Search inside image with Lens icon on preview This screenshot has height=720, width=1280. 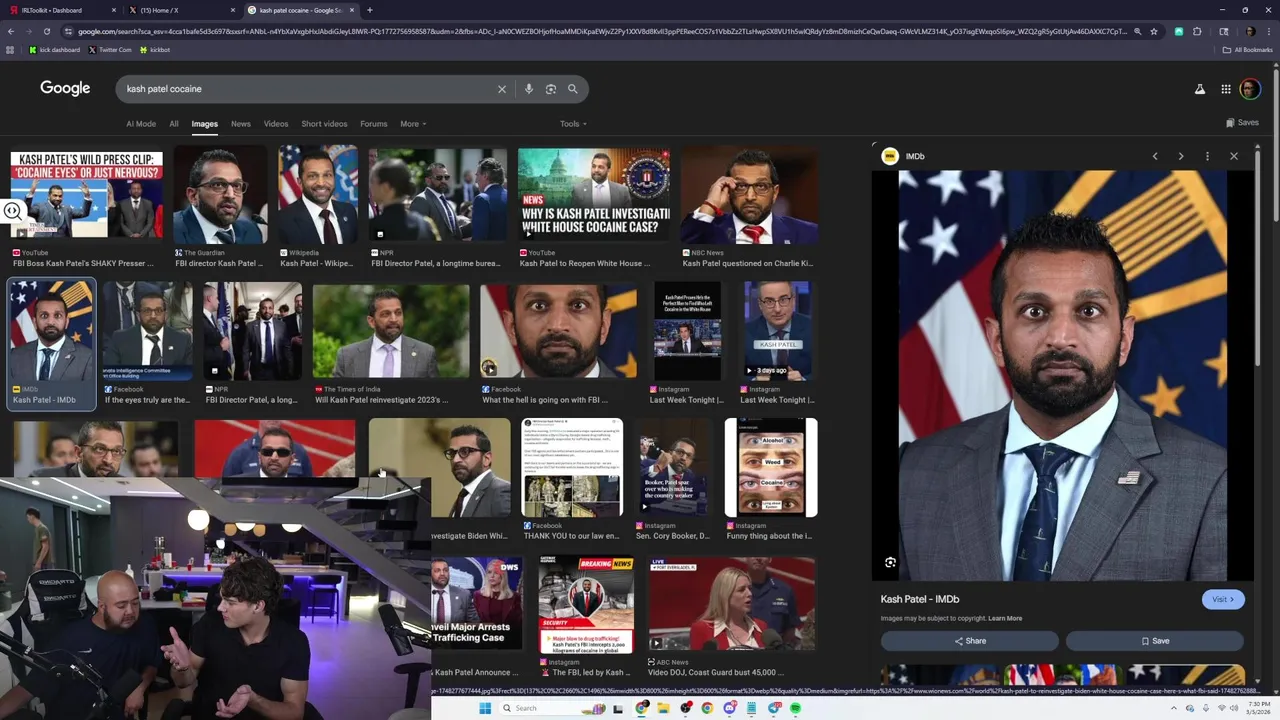tap(890, 562)
